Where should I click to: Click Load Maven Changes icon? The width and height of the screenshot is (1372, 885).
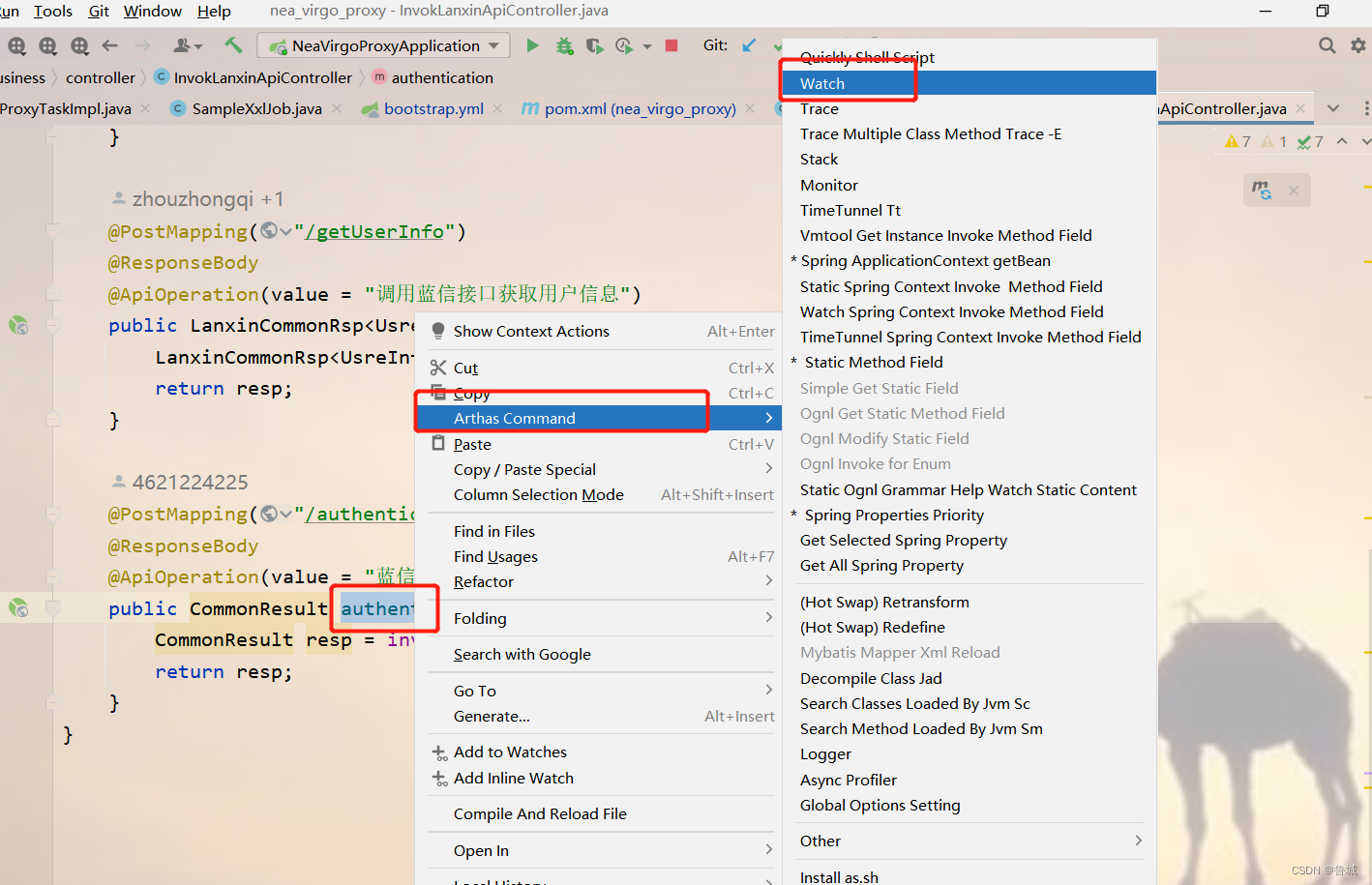coord(1262,191)
